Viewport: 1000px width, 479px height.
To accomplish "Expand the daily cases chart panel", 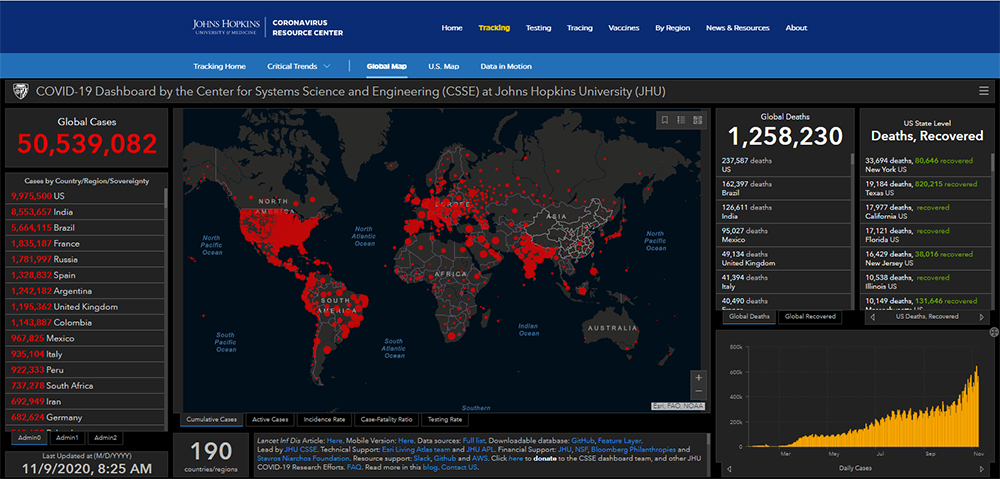I will point(993,332).
